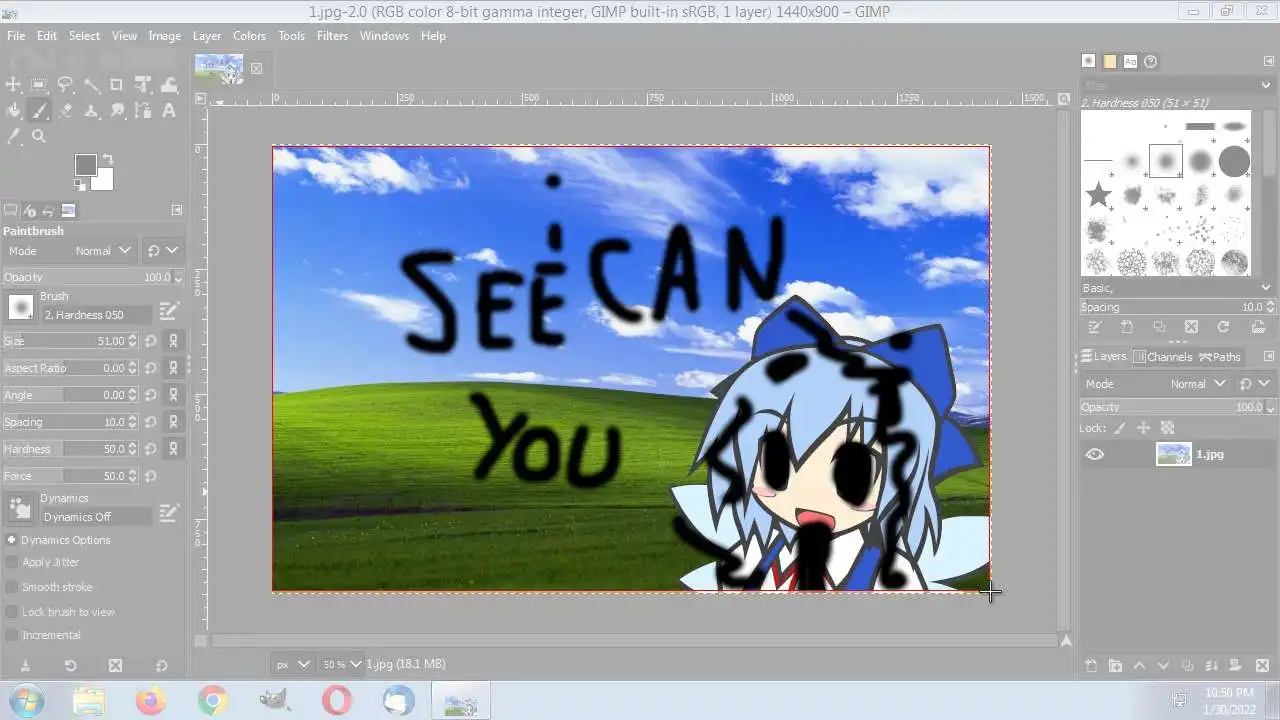This screenshot has height=720, width=1280.
Task: Select the Eraser tool
Action: pos(65,111)
